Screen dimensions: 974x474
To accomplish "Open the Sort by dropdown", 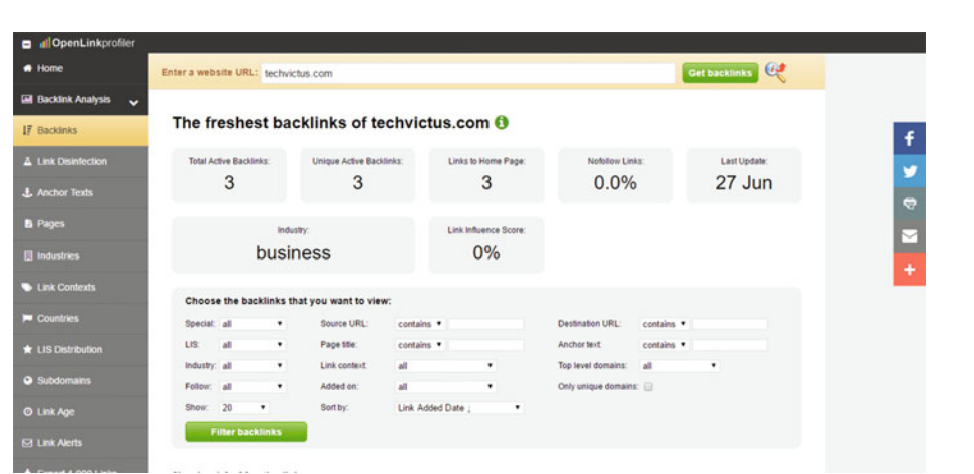I will pyautogui.click(x=459, y=408).
